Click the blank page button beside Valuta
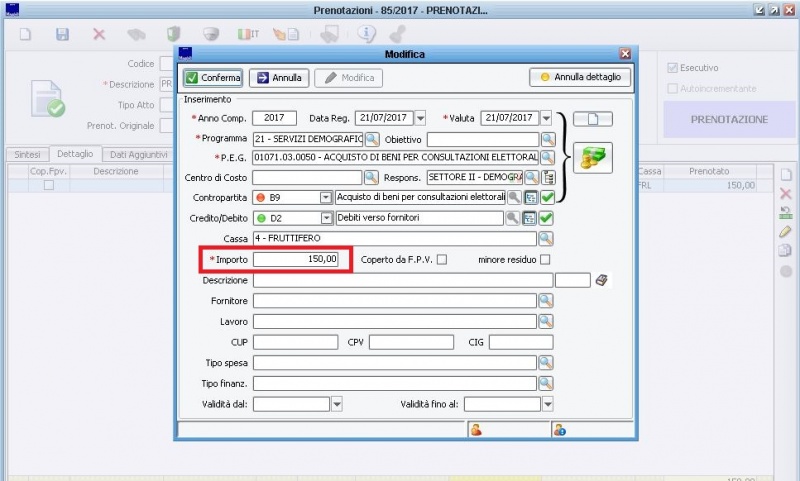Viewport: 800px width, 481px height. (x=593, y=119)
